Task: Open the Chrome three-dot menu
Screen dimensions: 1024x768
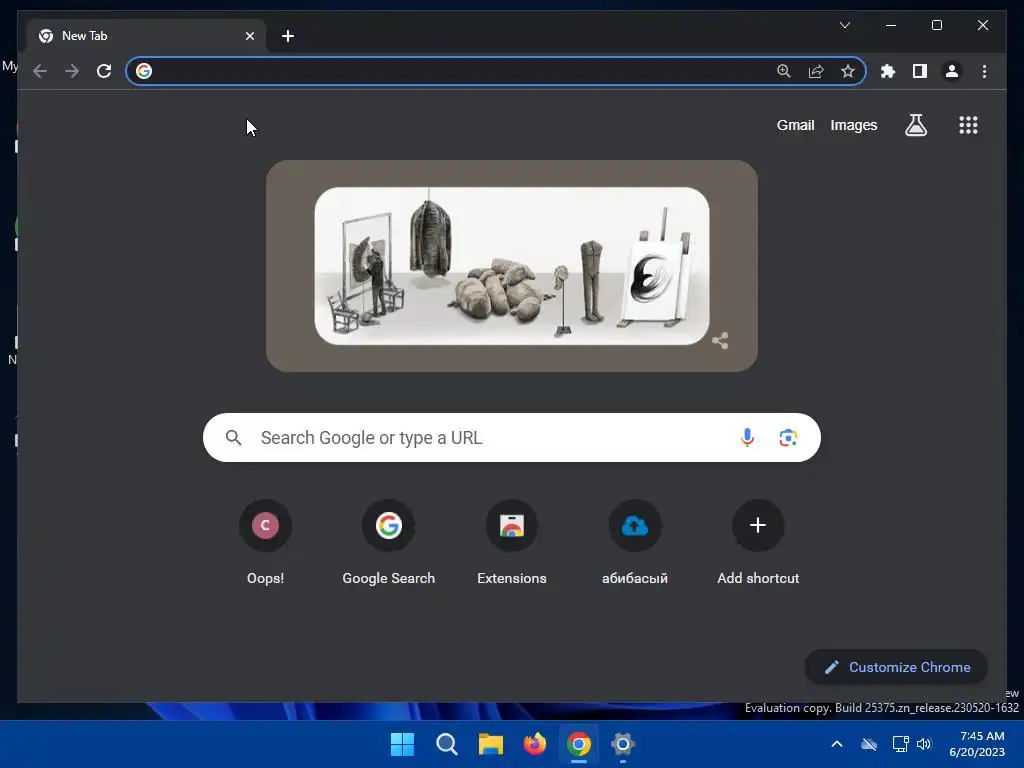Action: 984,71
